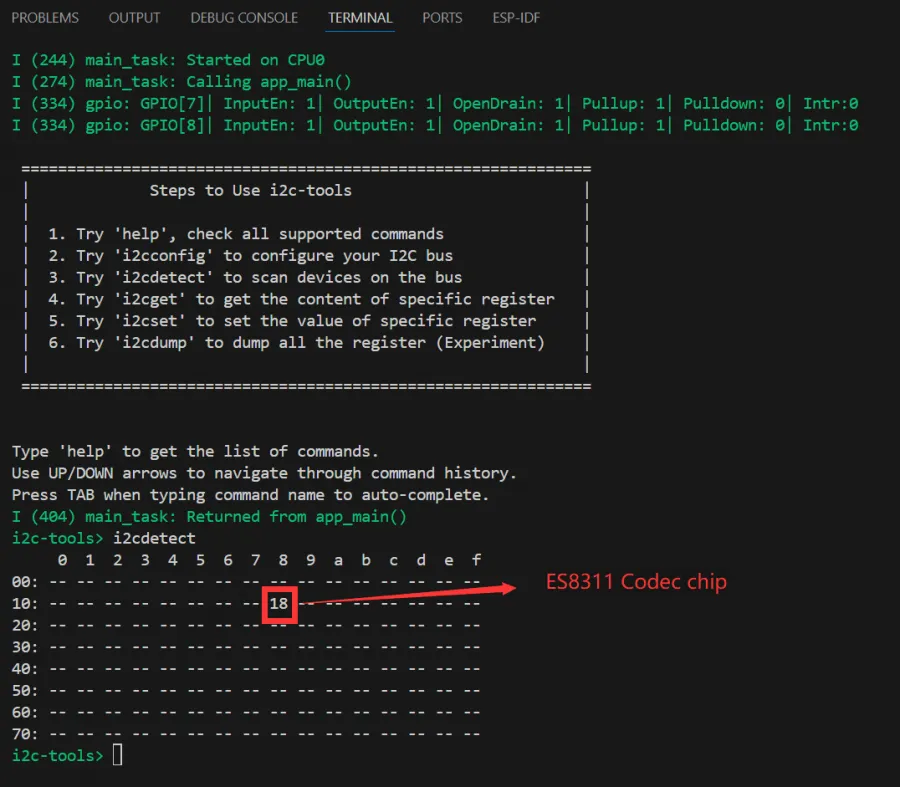This screenshot has height=787, width=900.
Task: Switch to the PROBLEMS tab
Action: point(45,17)
